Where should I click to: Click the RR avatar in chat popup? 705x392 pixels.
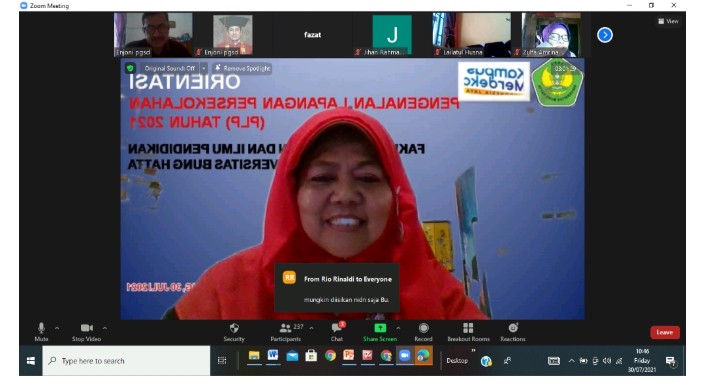click(x=289, y=278)
